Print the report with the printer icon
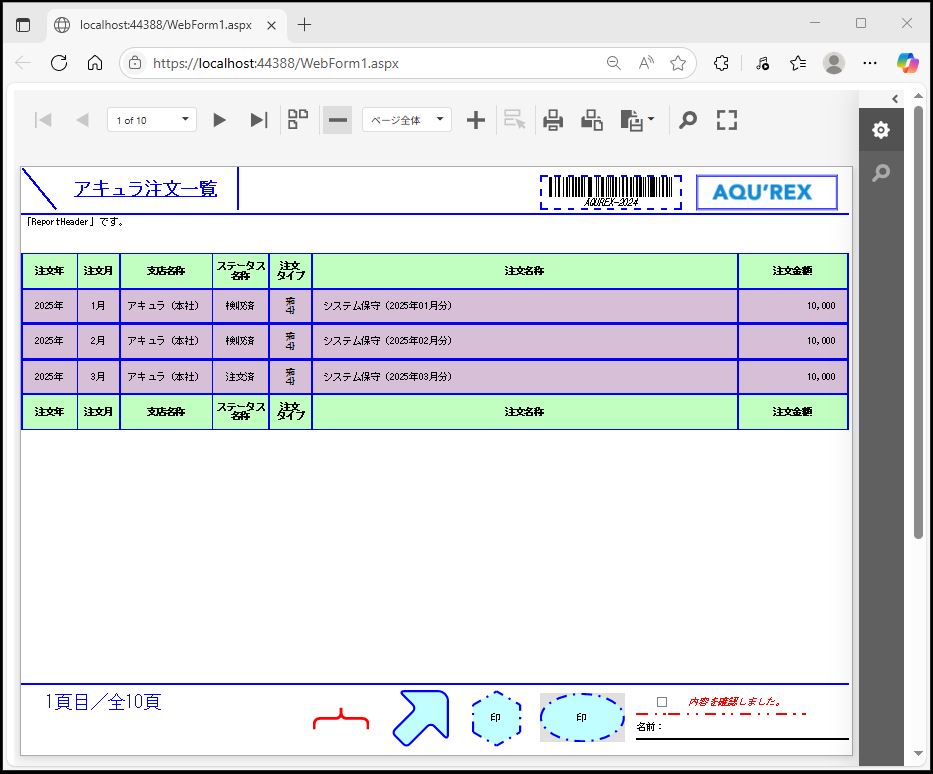This screenshot has width=933, height=774. (553, 120)
